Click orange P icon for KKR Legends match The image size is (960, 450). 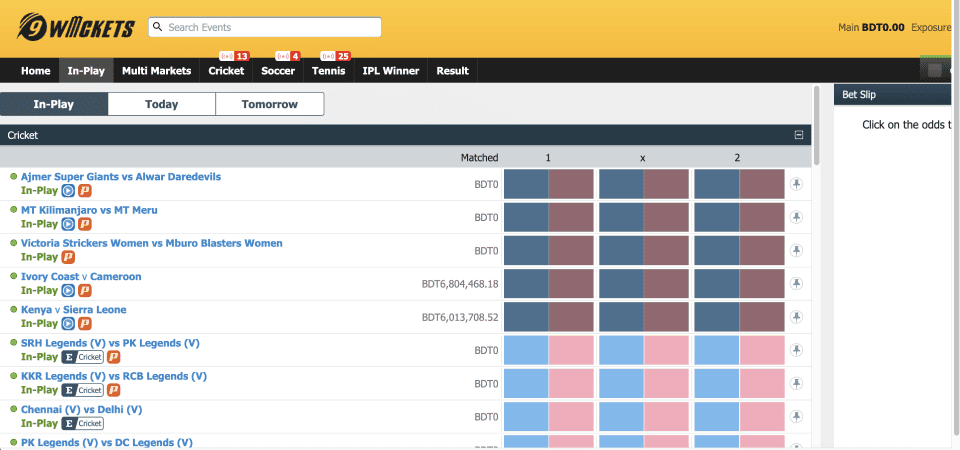(x=113, y=390)
